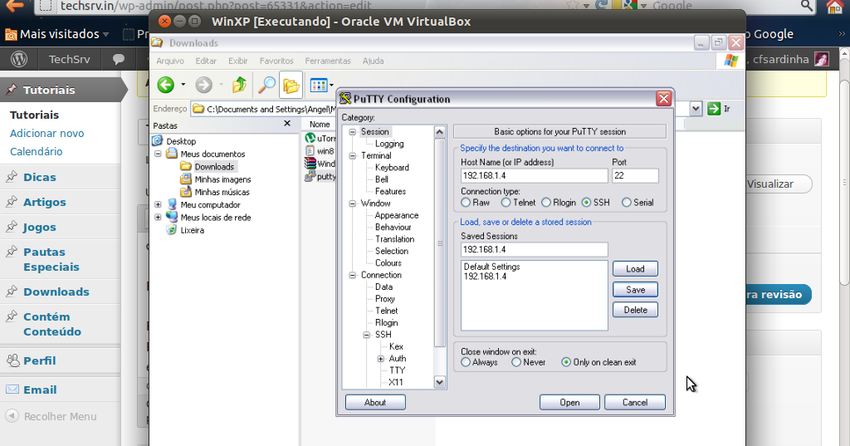Click the Forward arrow in Explorer toolbar

click(x=204, y=85)
